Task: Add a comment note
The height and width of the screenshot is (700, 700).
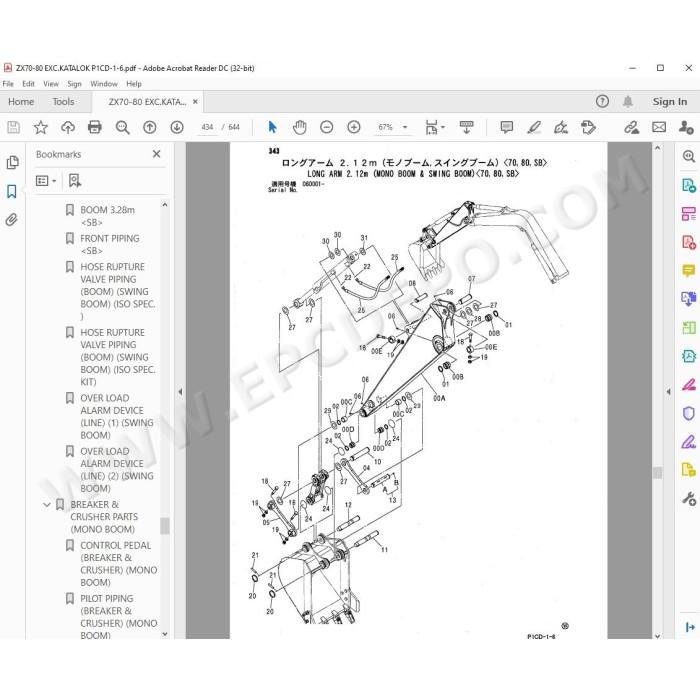Action: pos(507,127)
